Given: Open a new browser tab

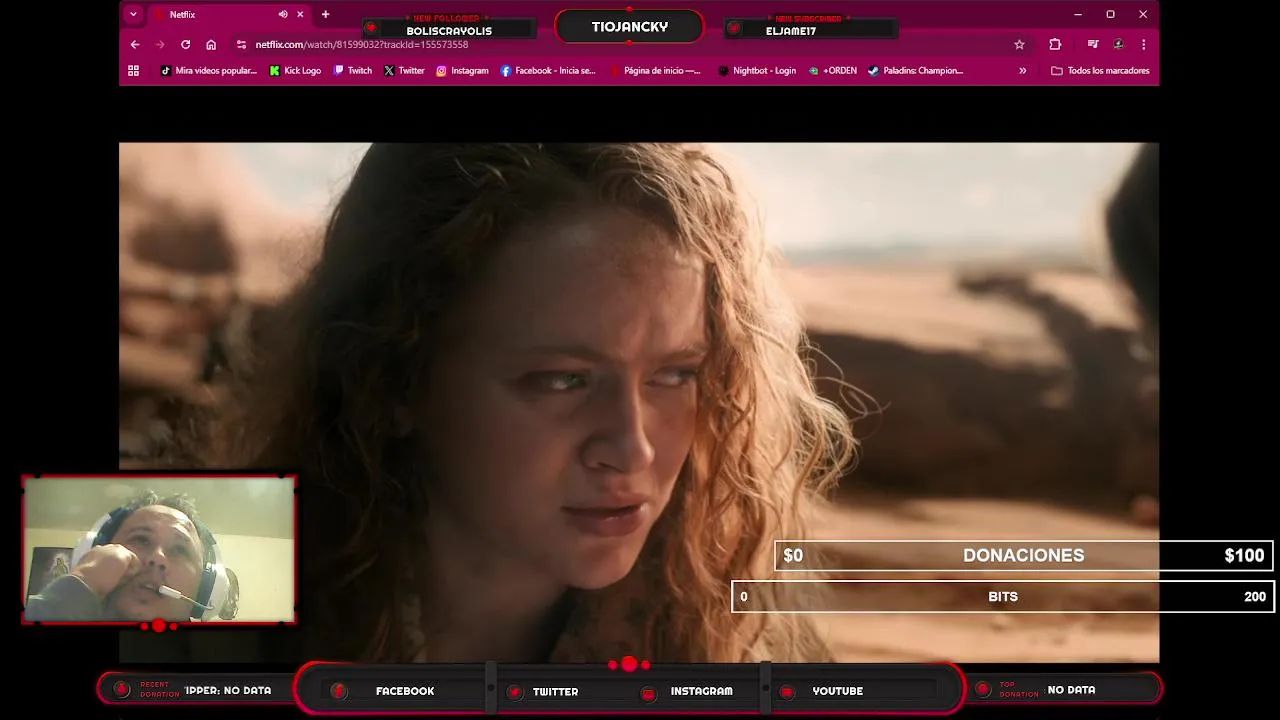Looking at the screenshot, I should (325, 14).
